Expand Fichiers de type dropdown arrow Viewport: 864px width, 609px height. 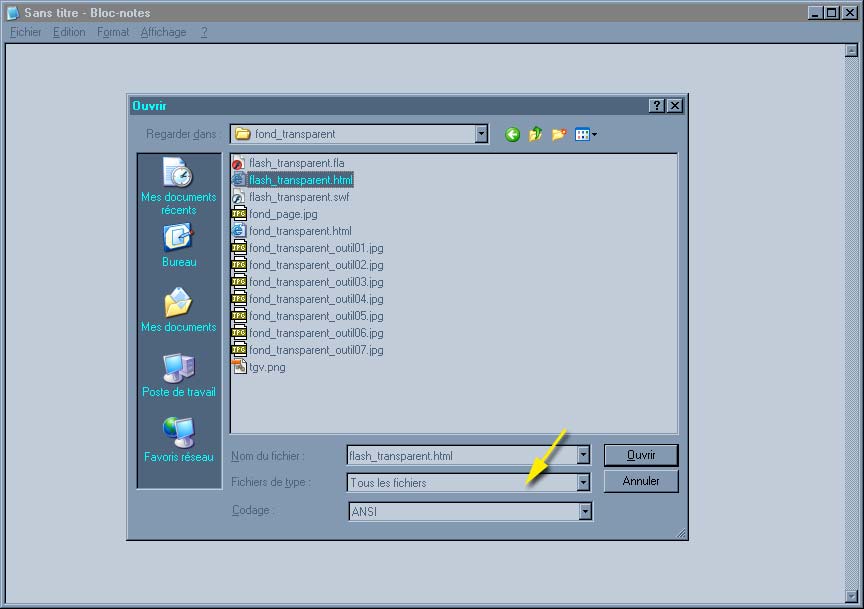click(x=583, y=483)
